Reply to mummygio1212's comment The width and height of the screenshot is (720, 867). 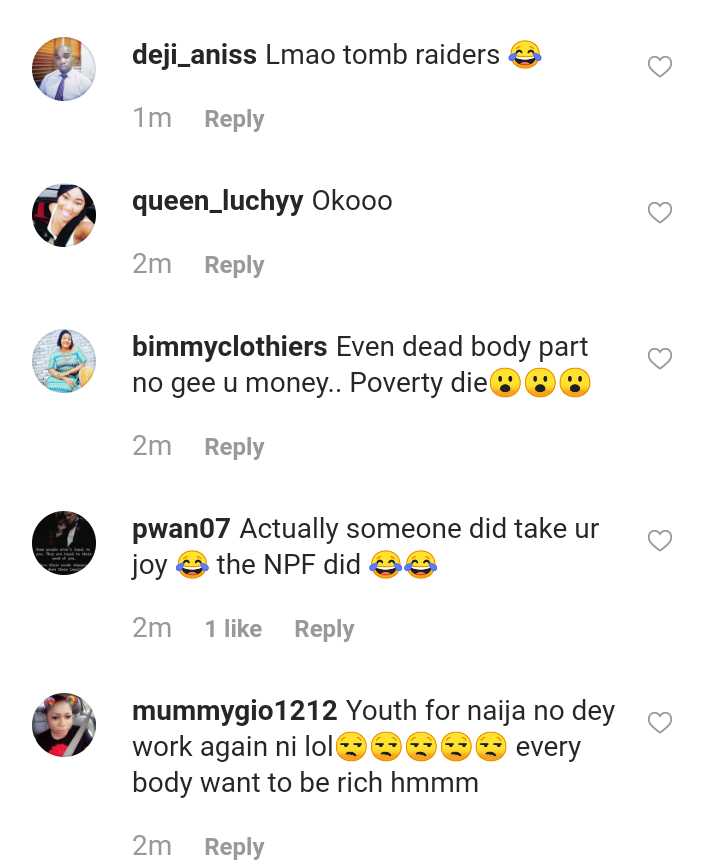point(234,847)
